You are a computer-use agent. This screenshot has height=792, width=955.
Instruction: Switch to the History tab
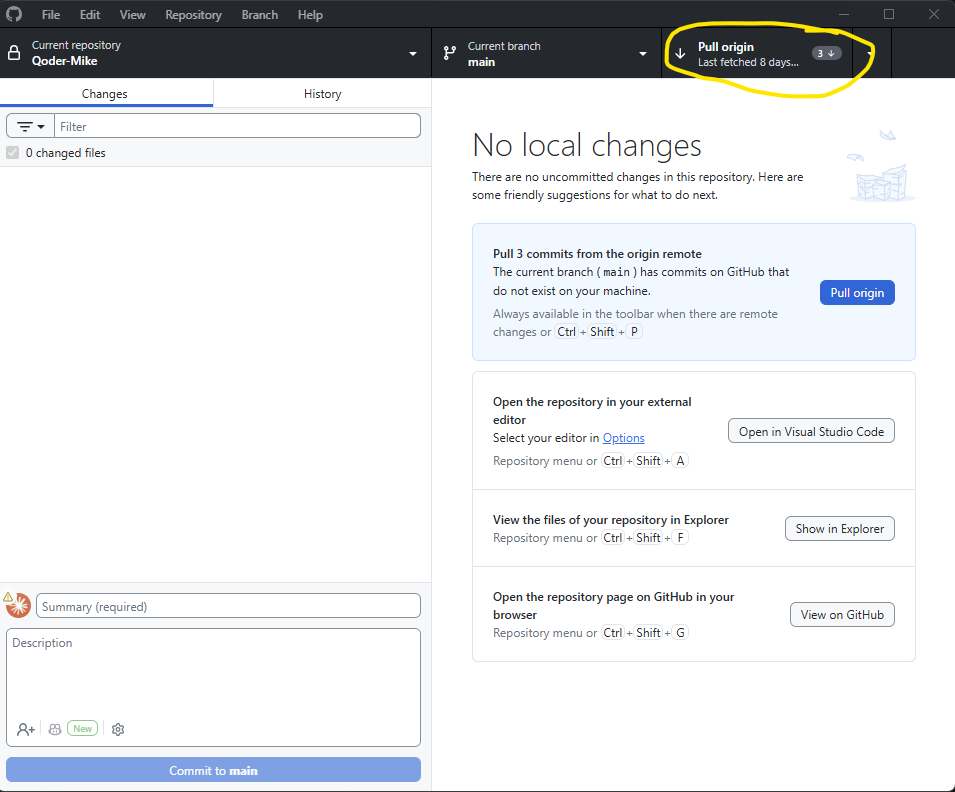coord(322,94)
